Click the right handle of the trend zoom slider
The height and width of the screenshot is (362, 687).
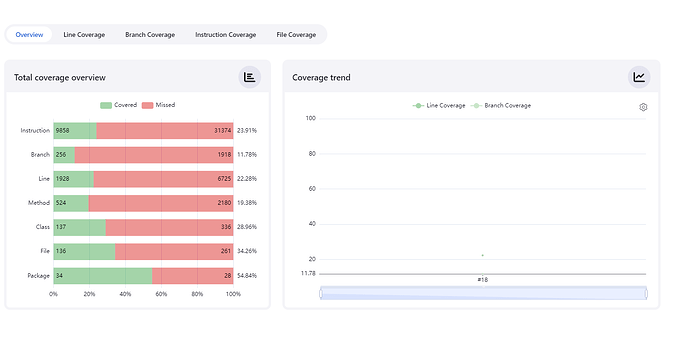click(x=646, y=293)
